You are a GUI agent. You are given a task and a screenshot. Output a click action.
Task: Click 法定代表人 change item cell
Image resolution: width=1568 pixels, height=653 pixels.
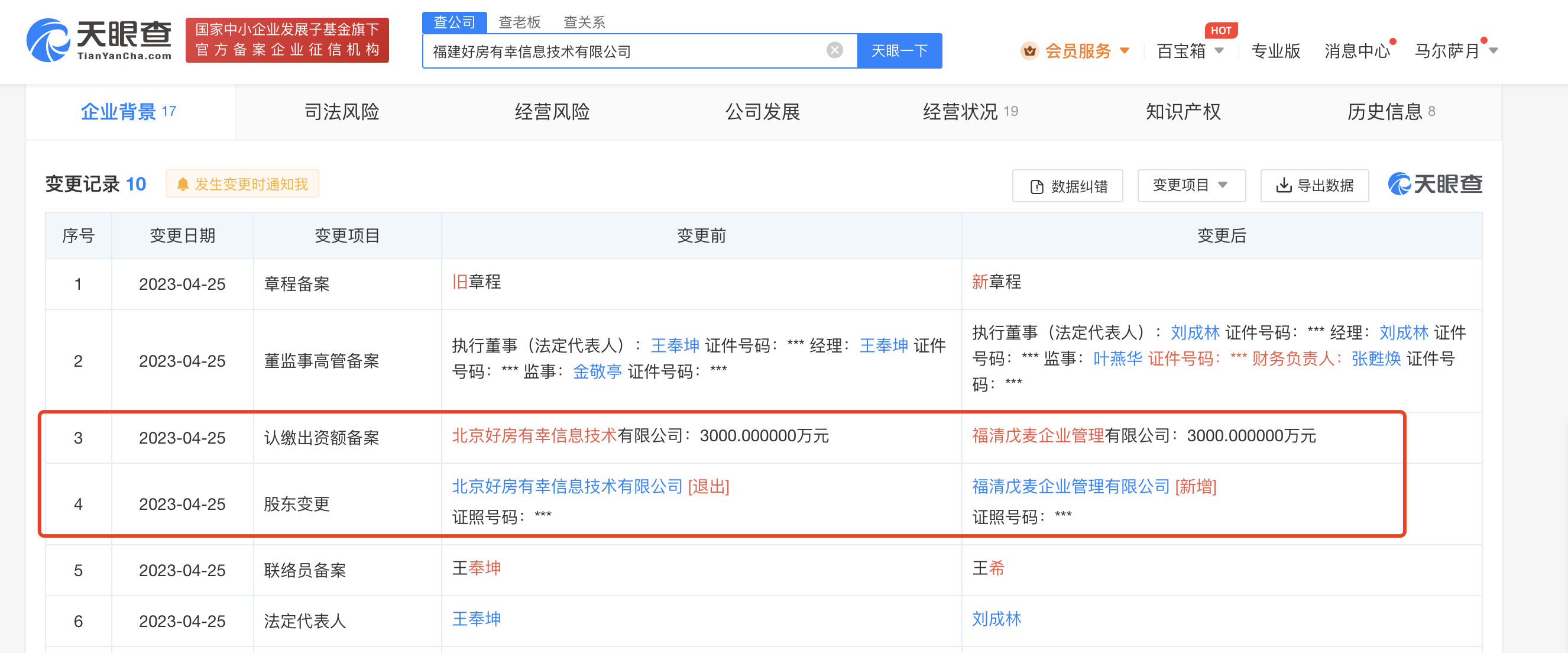click(347, 621)
